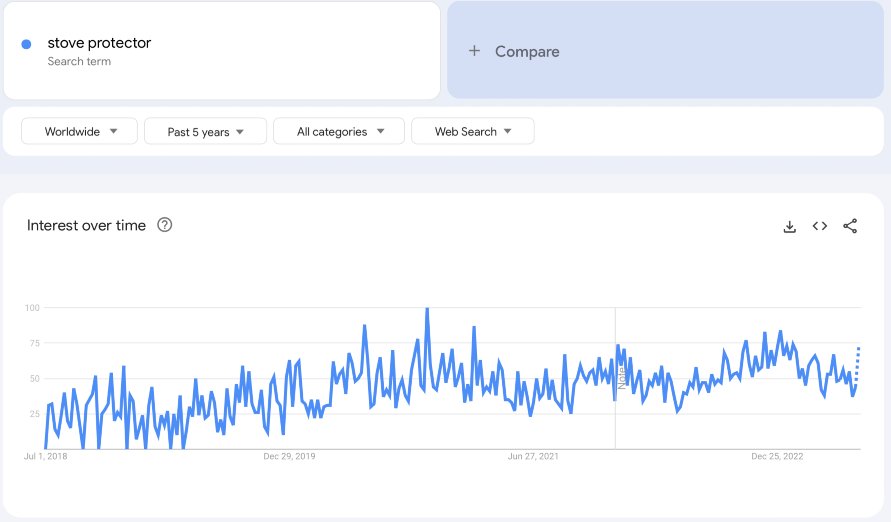Click the Interest over time heading

click(x=86, y=225)
